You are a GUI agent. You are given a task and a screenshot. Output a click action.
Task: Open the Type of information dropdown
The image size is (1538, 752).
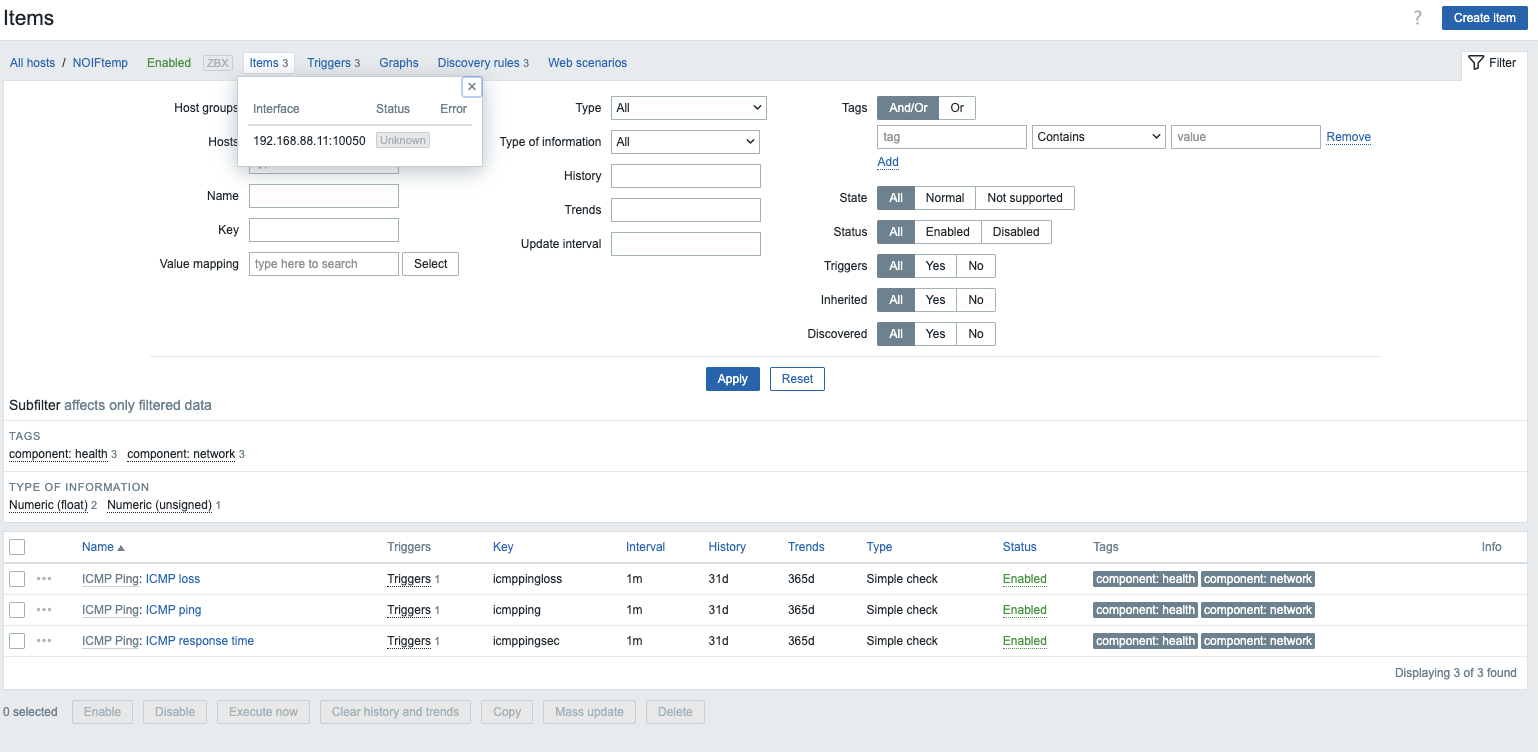(x=685, y=142)
